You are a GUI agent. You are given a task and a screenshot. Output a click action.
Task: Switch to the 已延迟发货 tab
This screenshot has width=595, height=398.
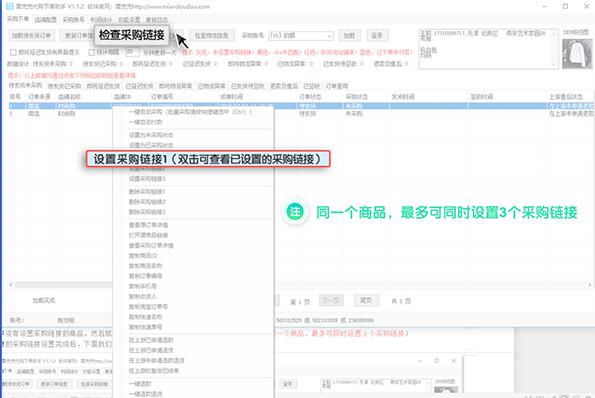139,86
